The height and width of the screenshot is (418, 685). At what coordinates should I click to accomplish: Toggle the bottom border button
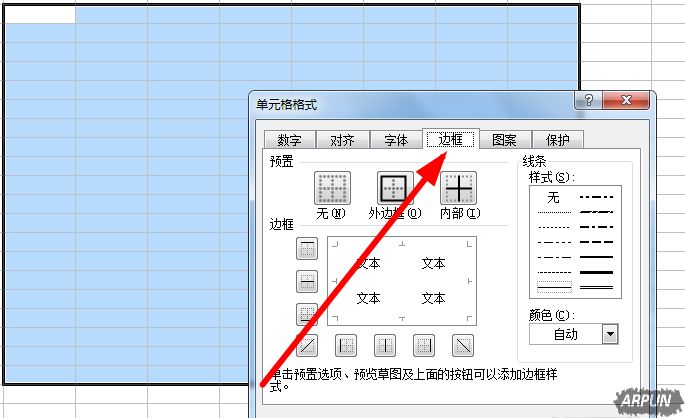coord(307,314)
